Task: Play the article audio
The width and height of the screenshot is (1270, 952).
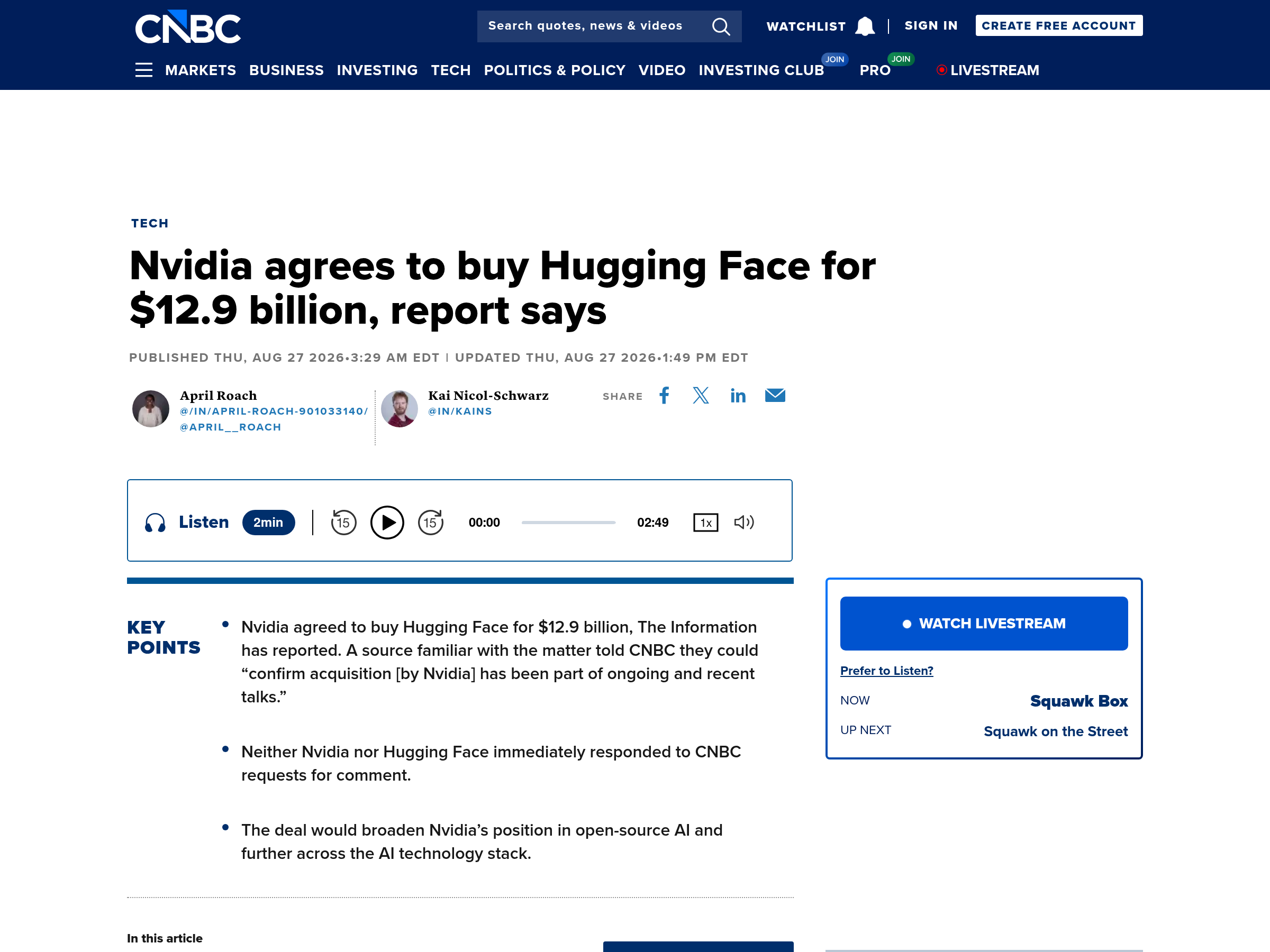Action: [x=387, y=522]
